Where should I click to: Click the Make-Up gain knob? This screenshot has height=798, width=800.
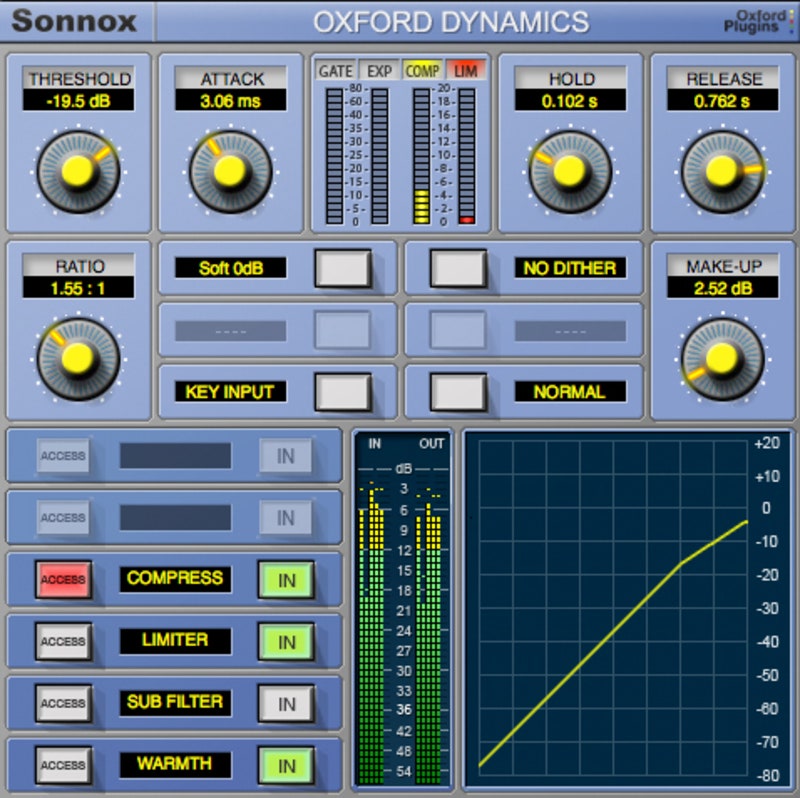(721, 357)
